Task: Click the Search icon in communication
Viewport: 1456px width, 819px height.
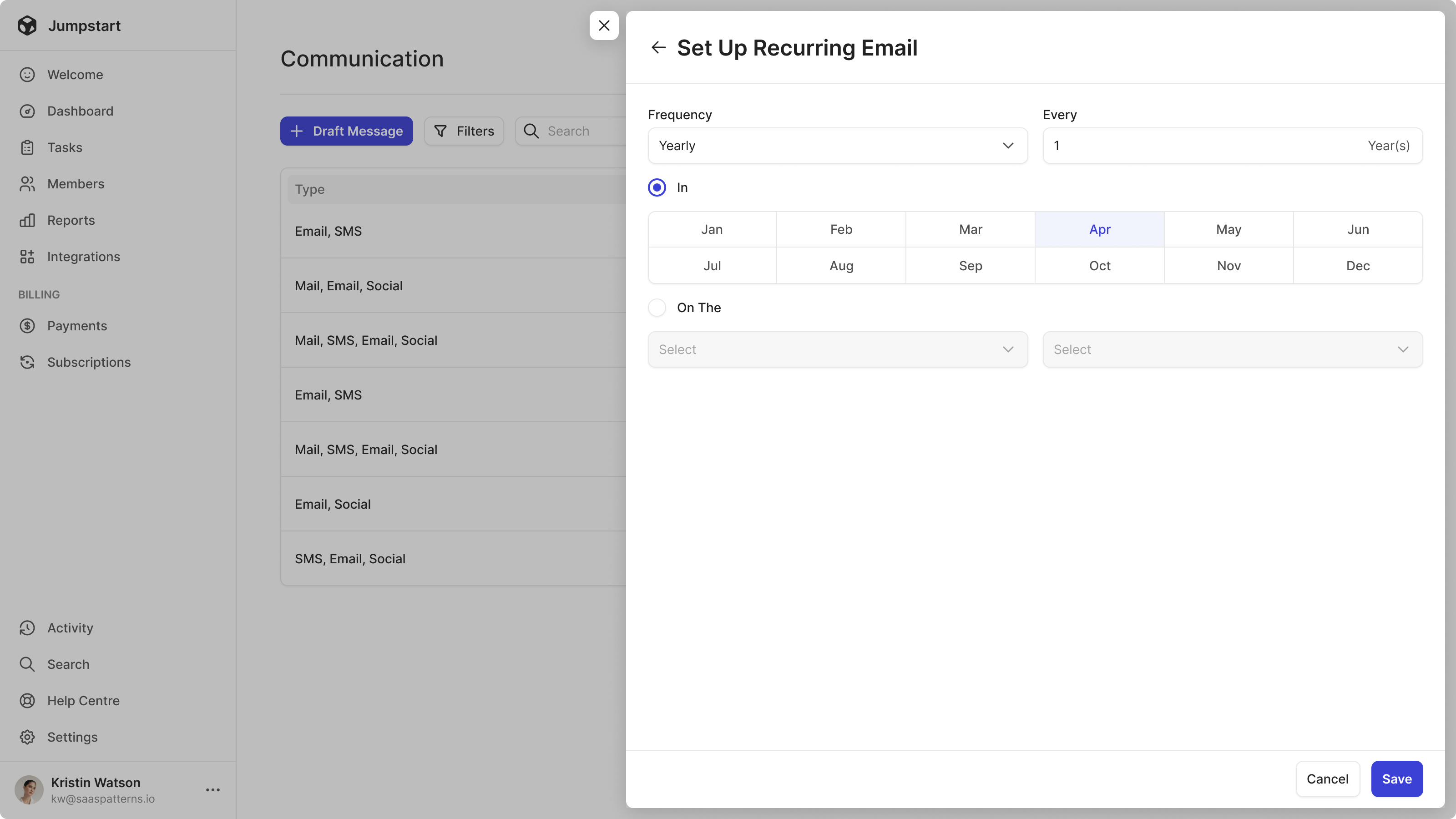Action: coord(532,131)
